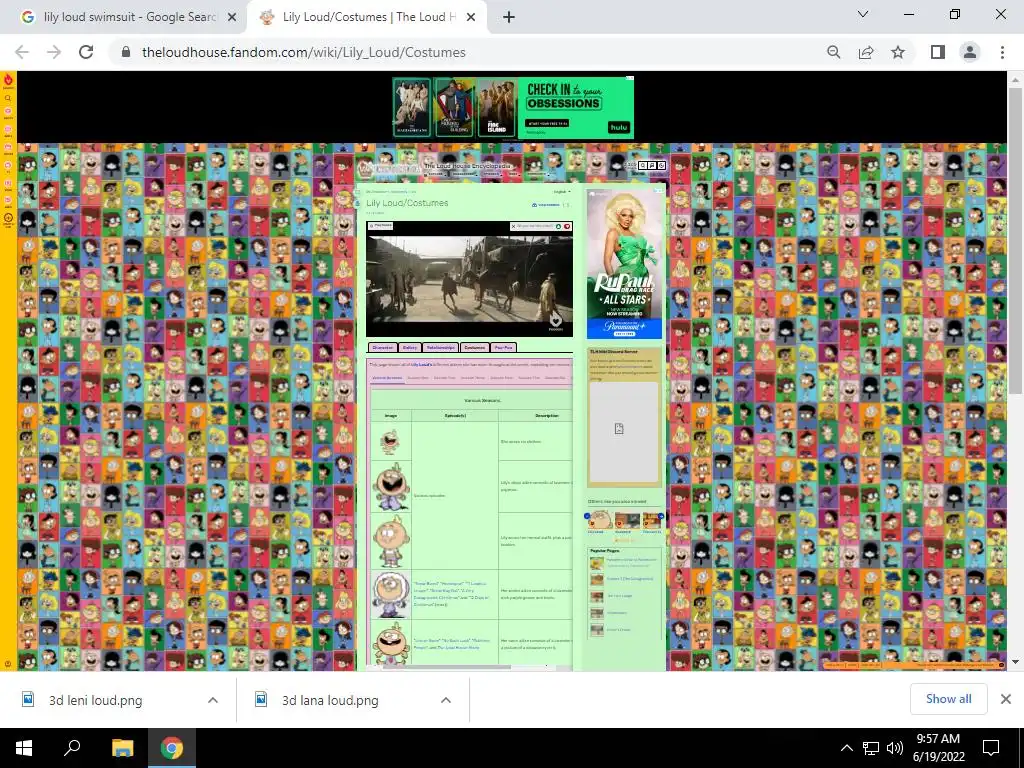The image size is (1024, 768).
Task: Select the Season One sub-tab
Action: click(x=417, y=377)
